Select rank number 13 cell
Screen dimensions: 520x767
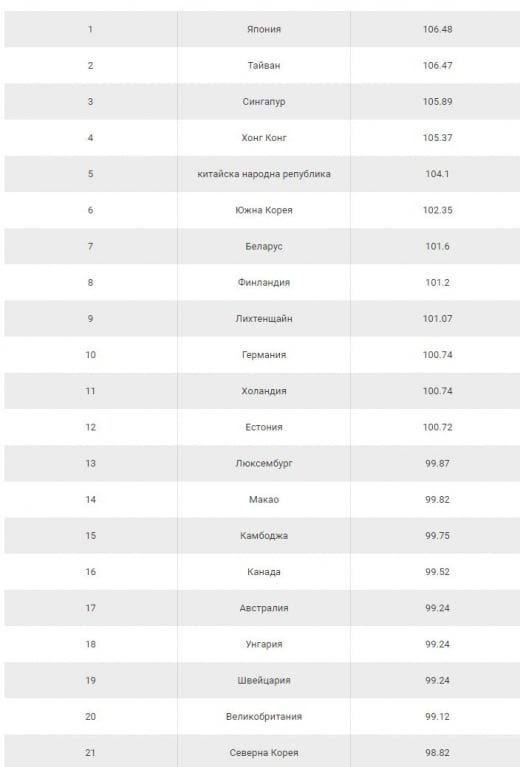(x=90, y=463)
